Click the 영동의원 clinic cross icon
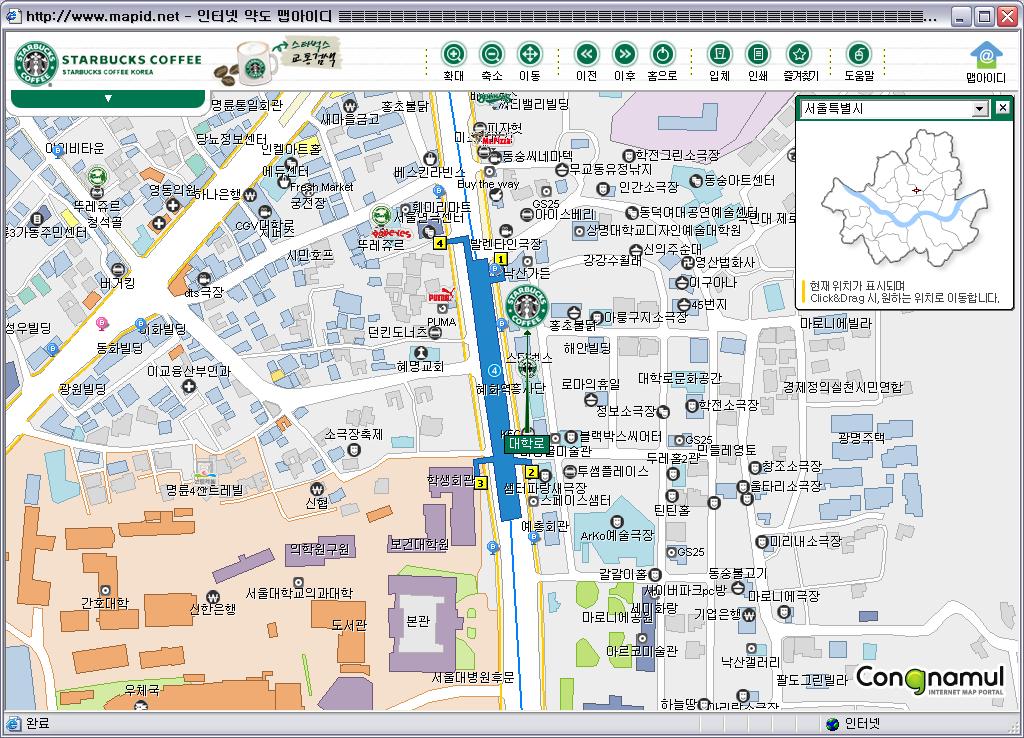Image resolution: width=1024 pixels, height=738 pixels. 172,205
